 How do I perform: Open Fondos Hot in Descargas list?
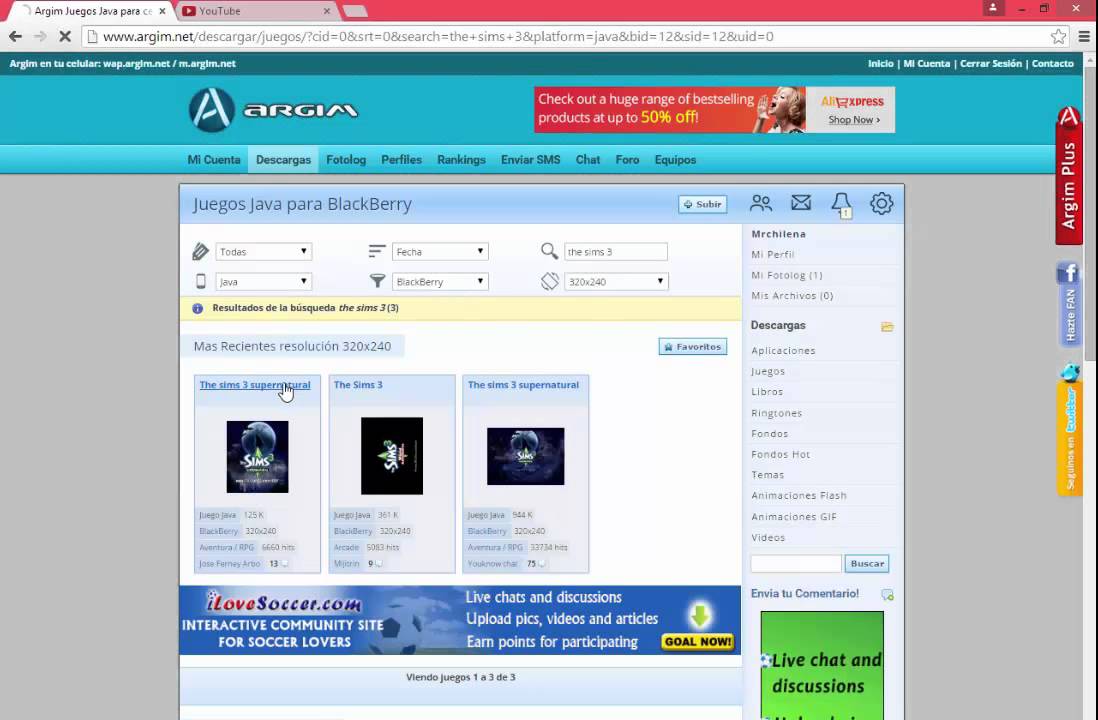pyautogui.click(x=780, y=454)
